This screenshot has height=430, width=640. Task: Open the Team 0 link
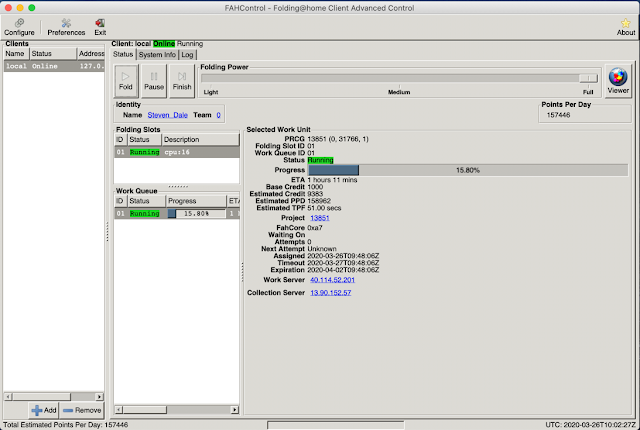(x=218, y=115)
